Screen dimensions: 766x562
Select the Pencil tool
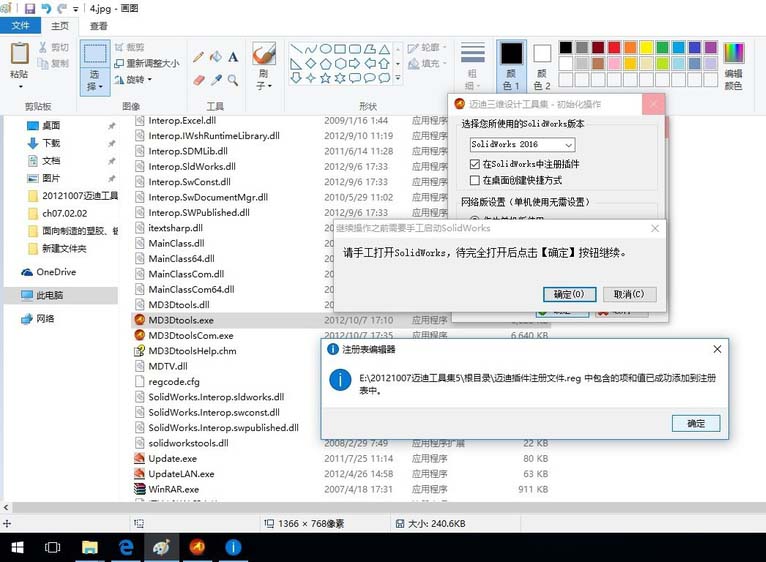(x=198, y=57)
